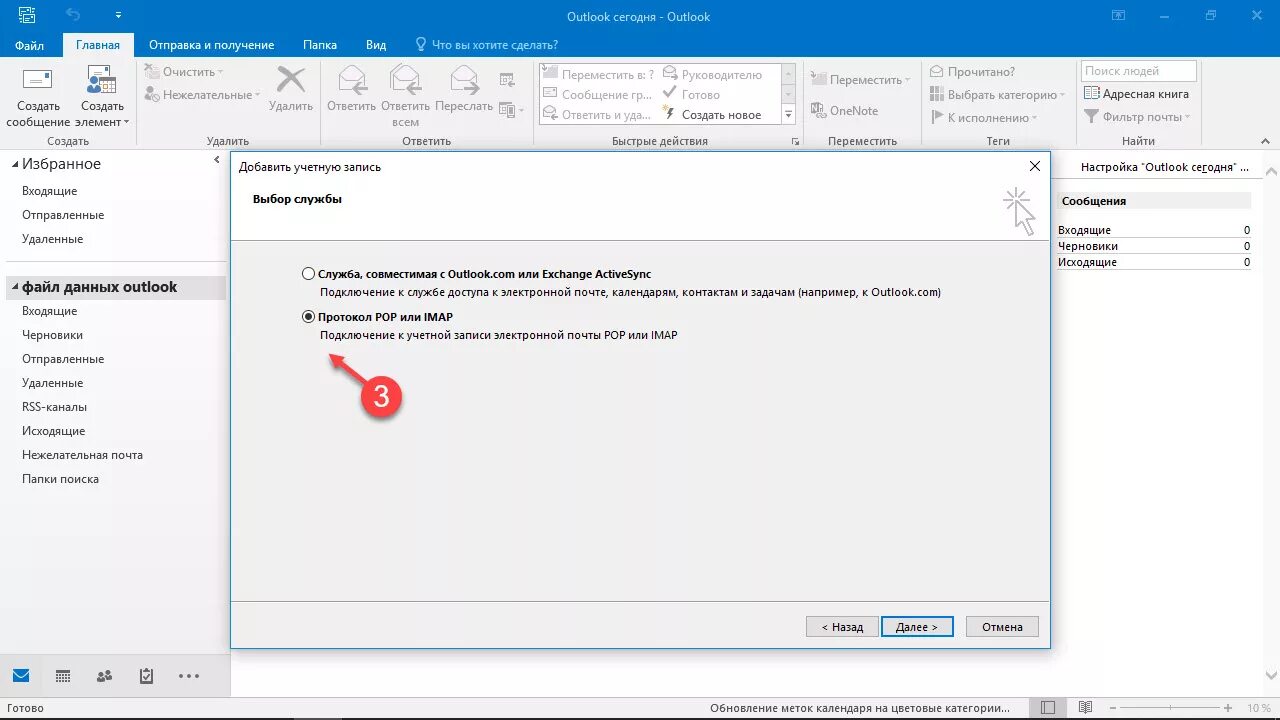Click the Undo arrow in title bar
Image resolution: width=1280 pixels, height=720 pixels.
73,16
